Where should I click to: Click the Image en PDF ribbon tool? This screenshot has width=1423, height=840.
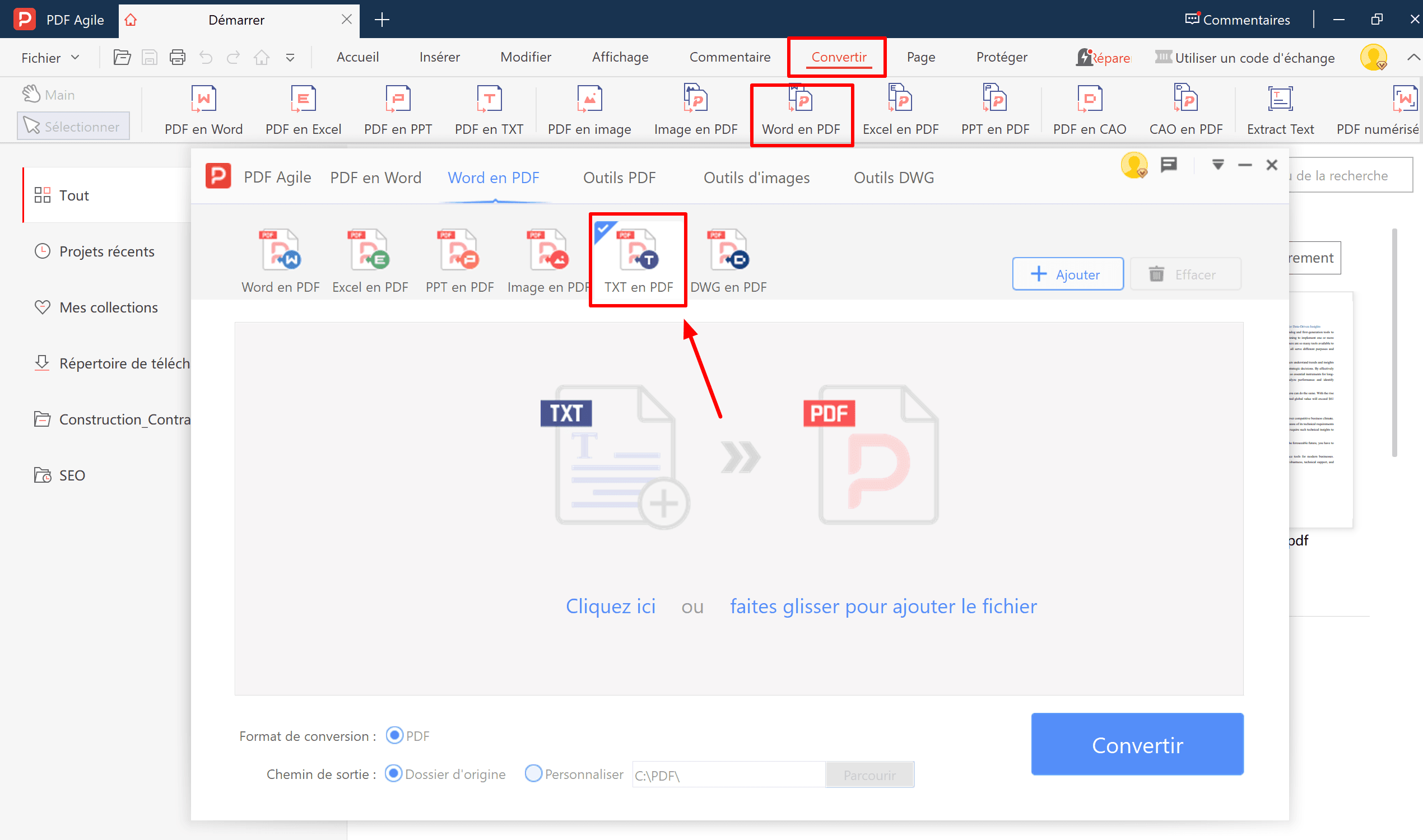coord(695,111)
